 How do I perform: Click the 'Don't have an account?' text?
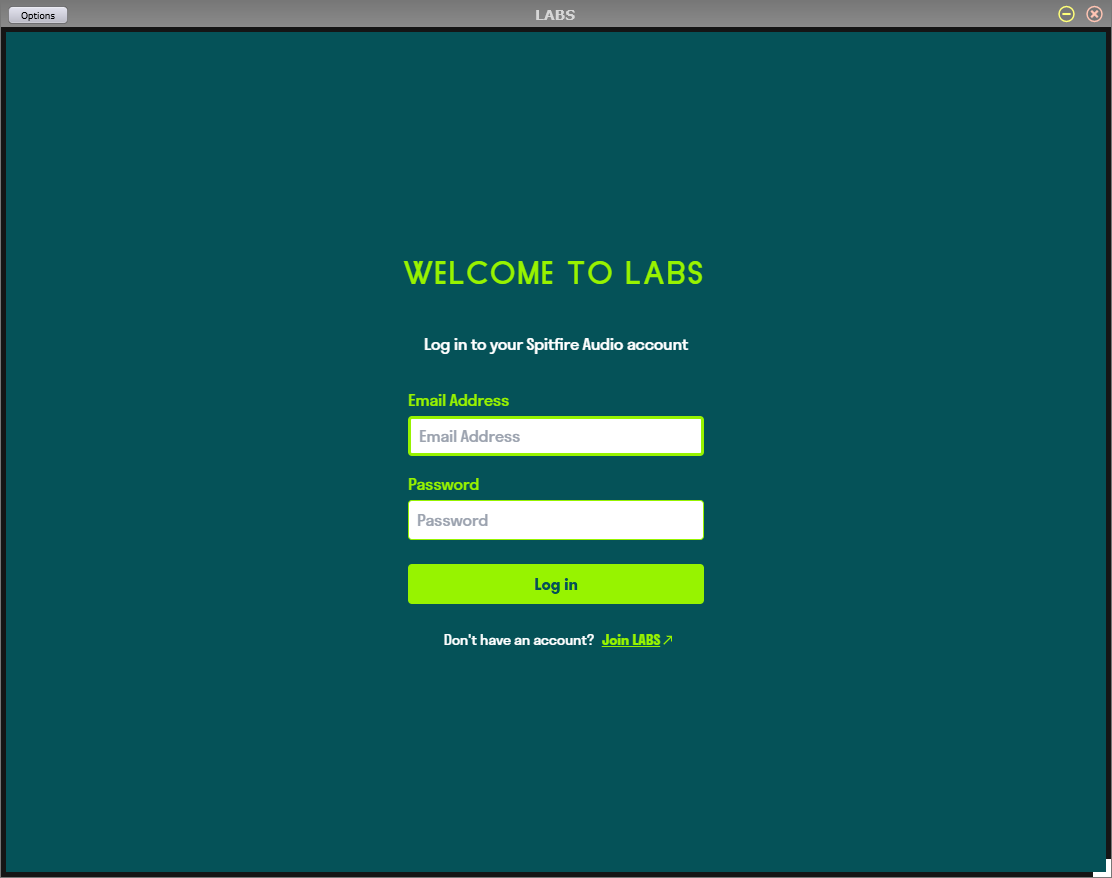(518, 640)
